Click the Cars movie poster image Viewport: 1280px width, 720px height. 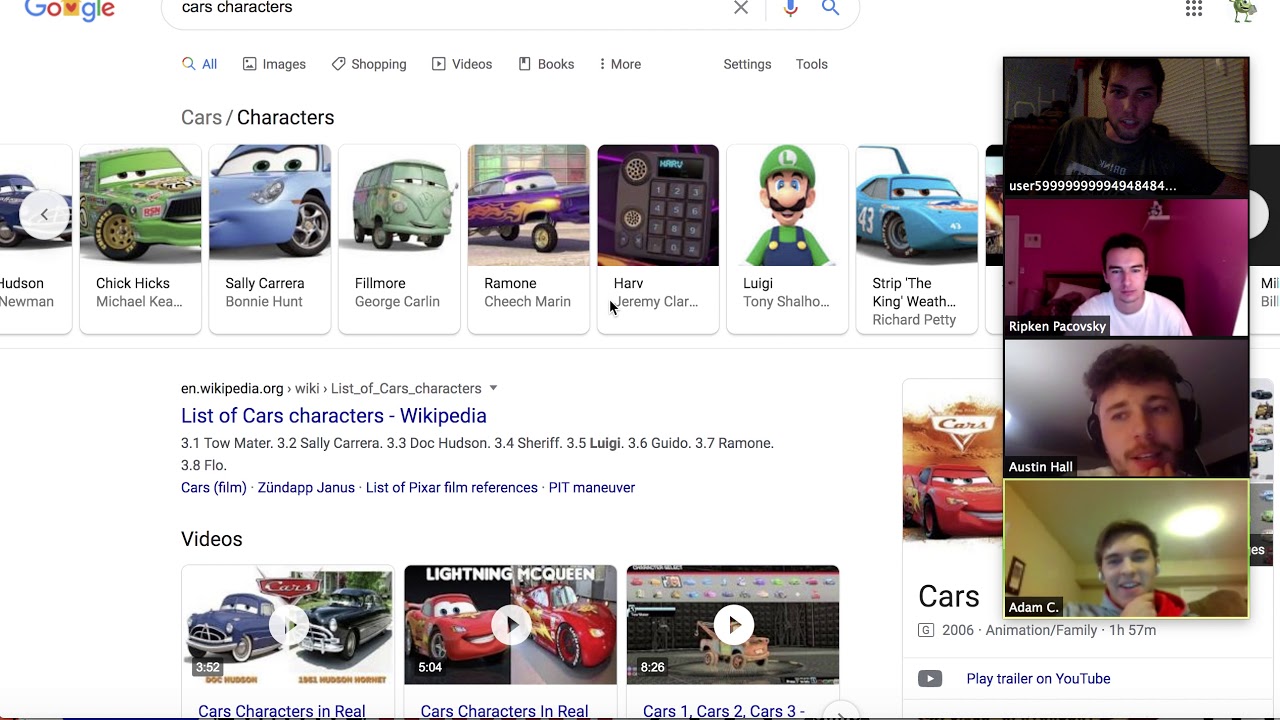tap(953, 462)
